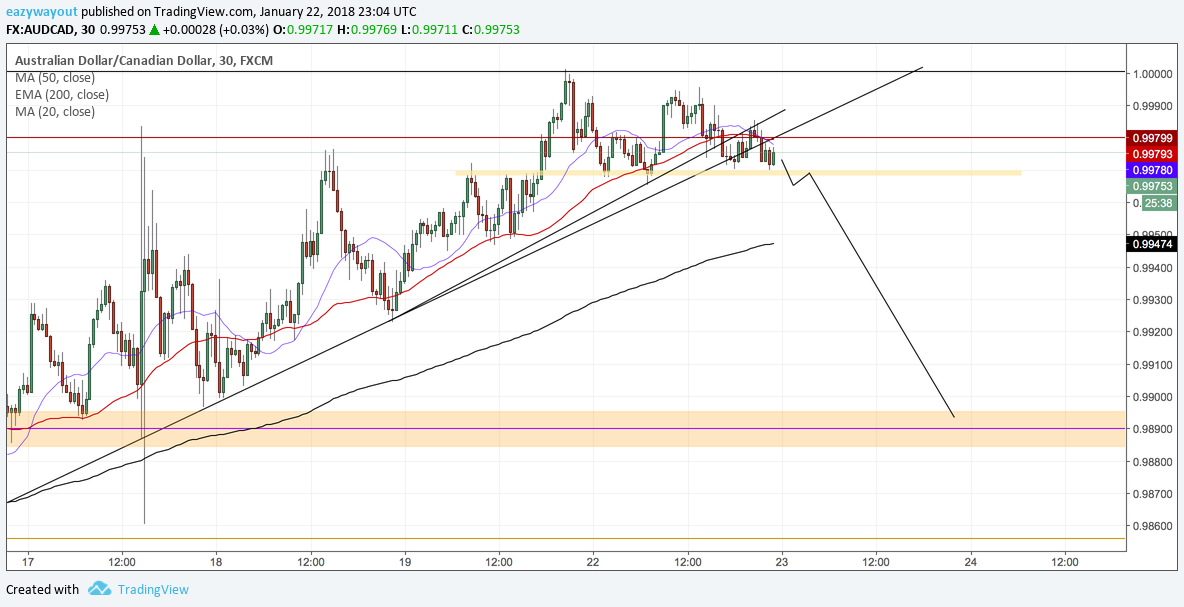Click the 0.98900 price axis label
Image resolution: width=1184 pixels, height=607 pixels.
click(x=1152, y=429)
